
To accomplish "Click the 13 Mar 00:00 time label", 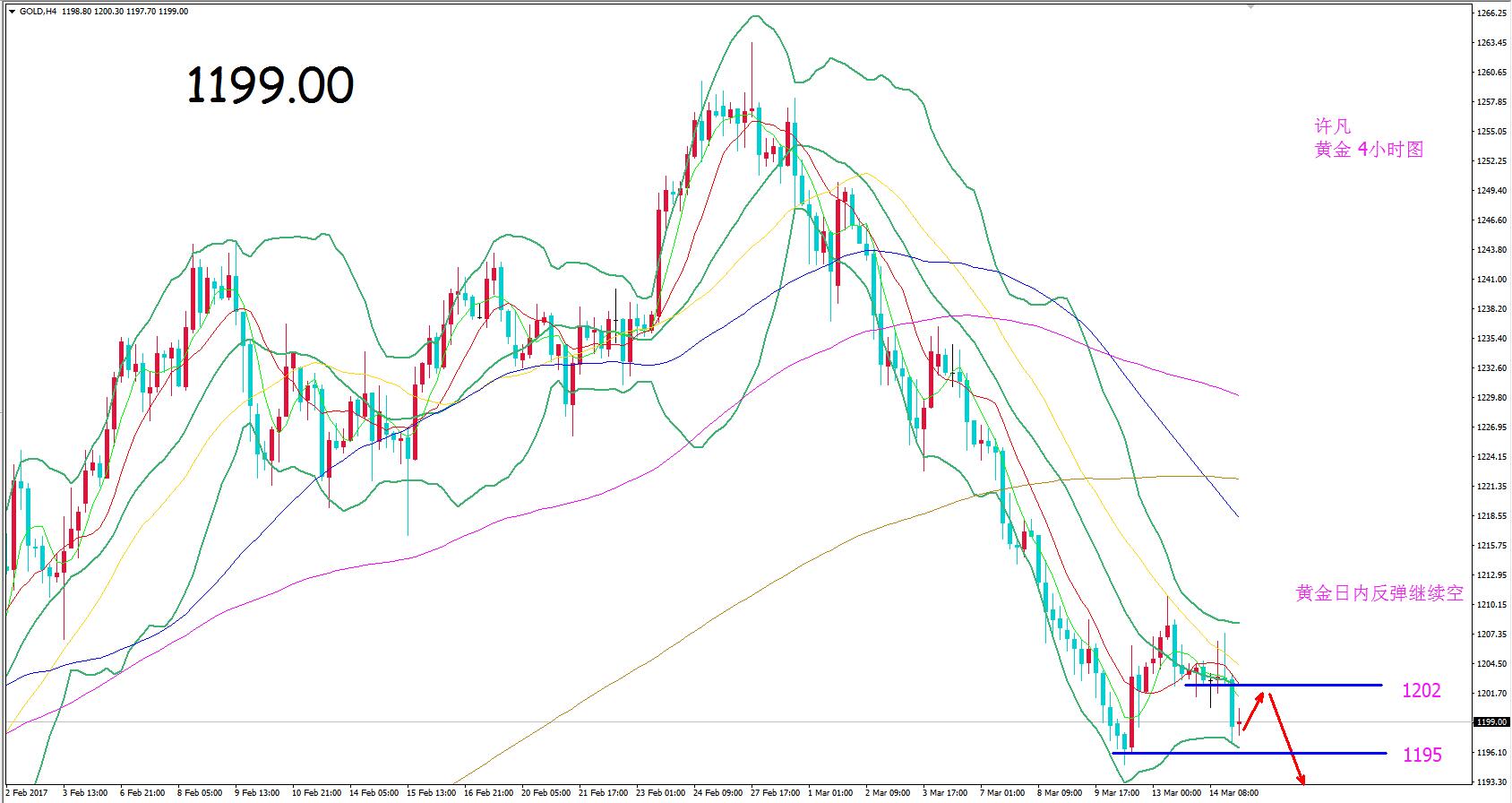I will (1175, 793).
